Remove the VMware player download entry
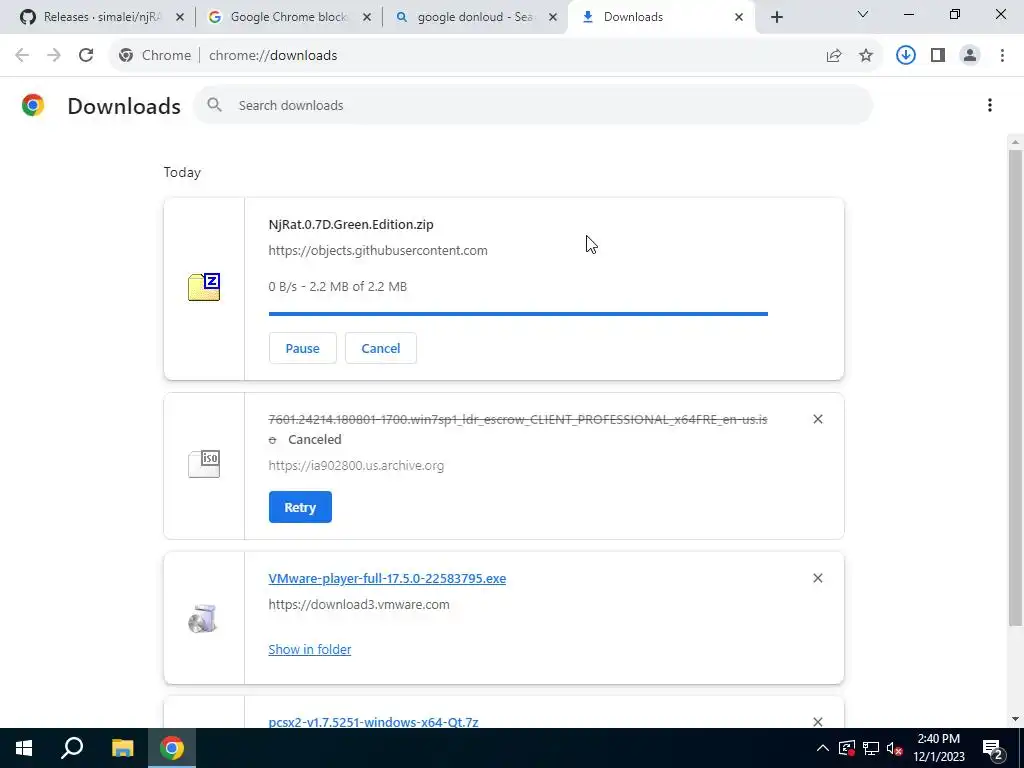Viewport: 1024px width, 768px height. click(x=818, y=578)
